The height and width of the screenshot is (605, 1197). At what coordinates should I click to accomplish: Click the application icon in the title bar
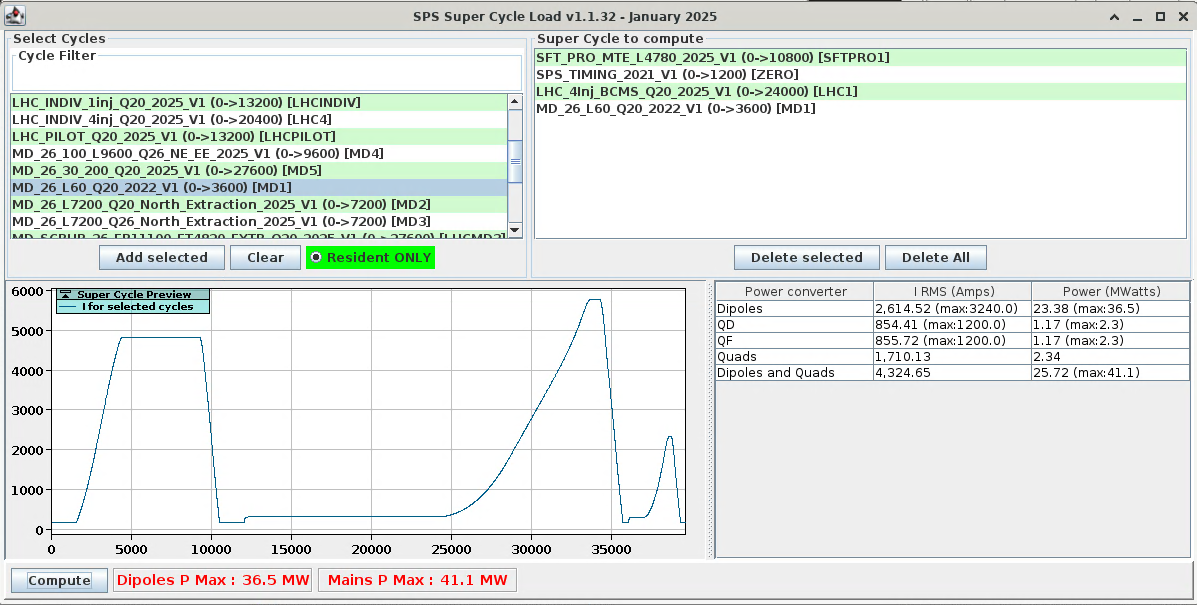pyautogui.click(x=15, y=16)
